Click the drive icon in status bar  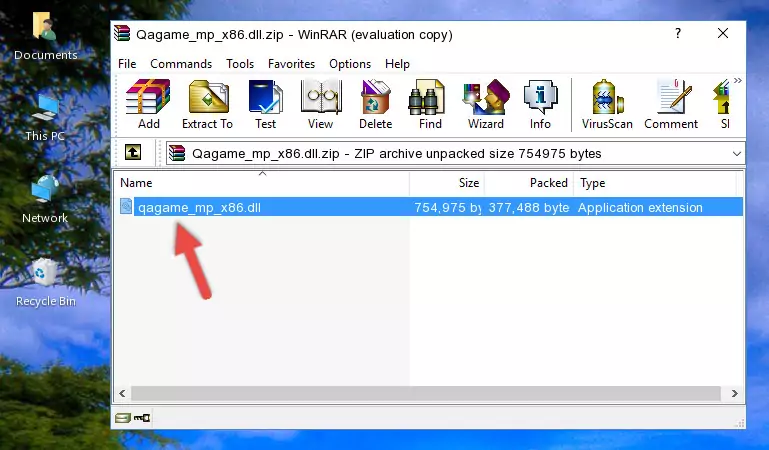click(123, 418)
